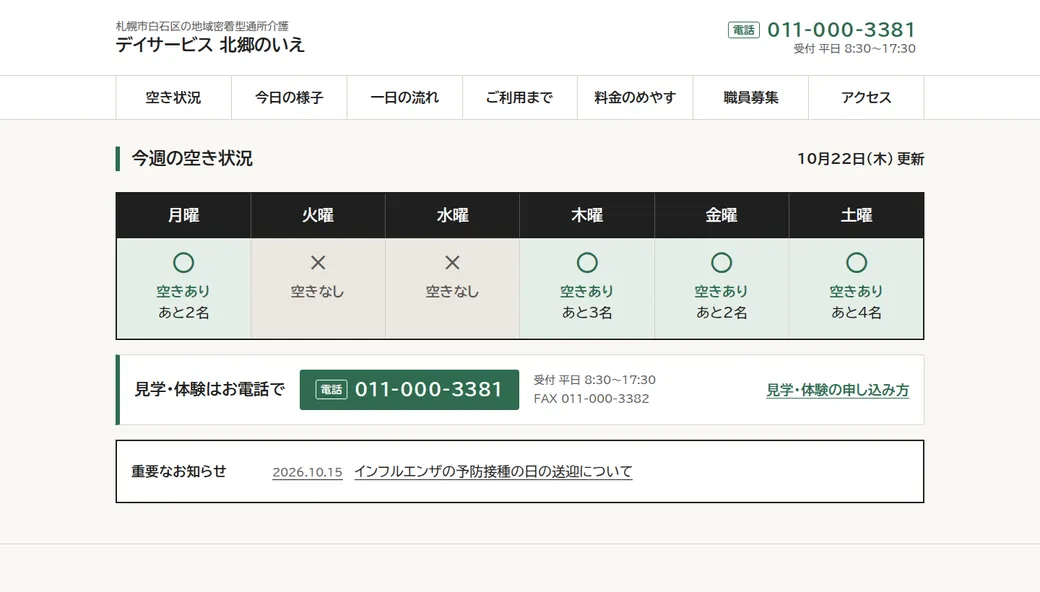1040x592 pixels.
Task: Go to 今日の様子 page
Action: click(x=289, y=97)
